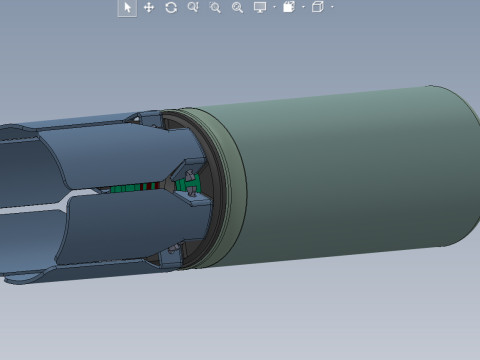Click the Zoom in/out magnifier tool

pos(193,7)
